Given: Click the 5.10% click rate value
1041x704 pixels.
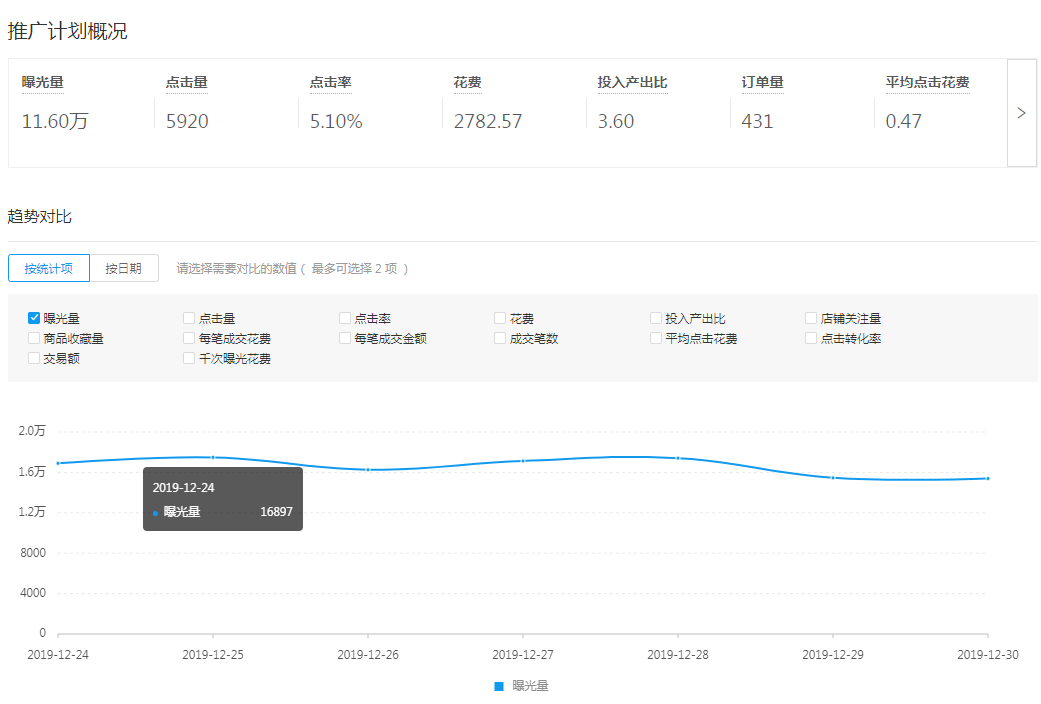Looking at the screenshot, I should click(336, 121).
